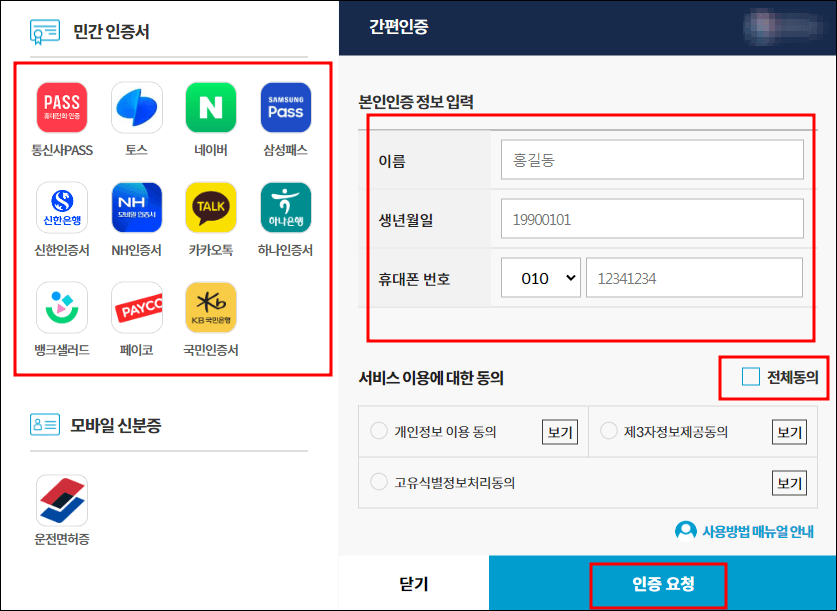
Task: Click the 닫기 button
Action: [x=414, y=583]
